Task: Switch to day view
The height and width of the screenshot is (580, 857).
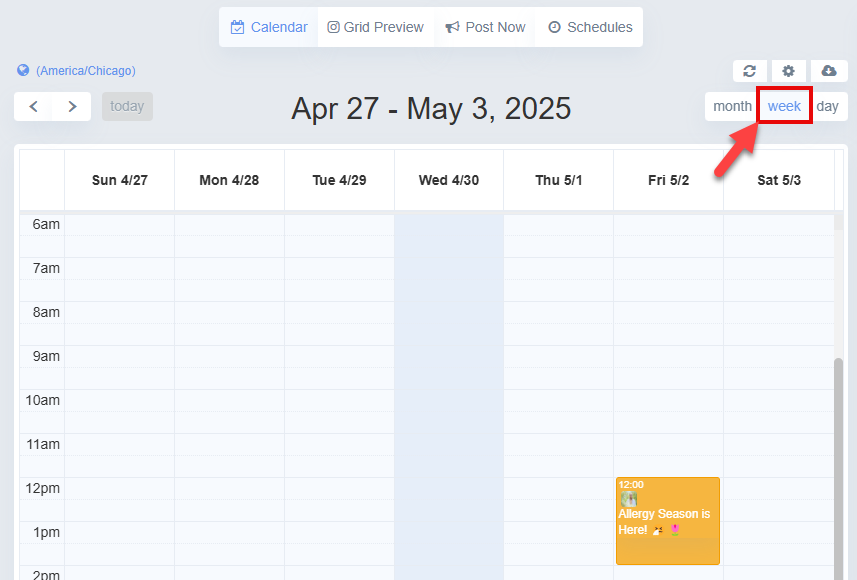Action: pos(827,107)
